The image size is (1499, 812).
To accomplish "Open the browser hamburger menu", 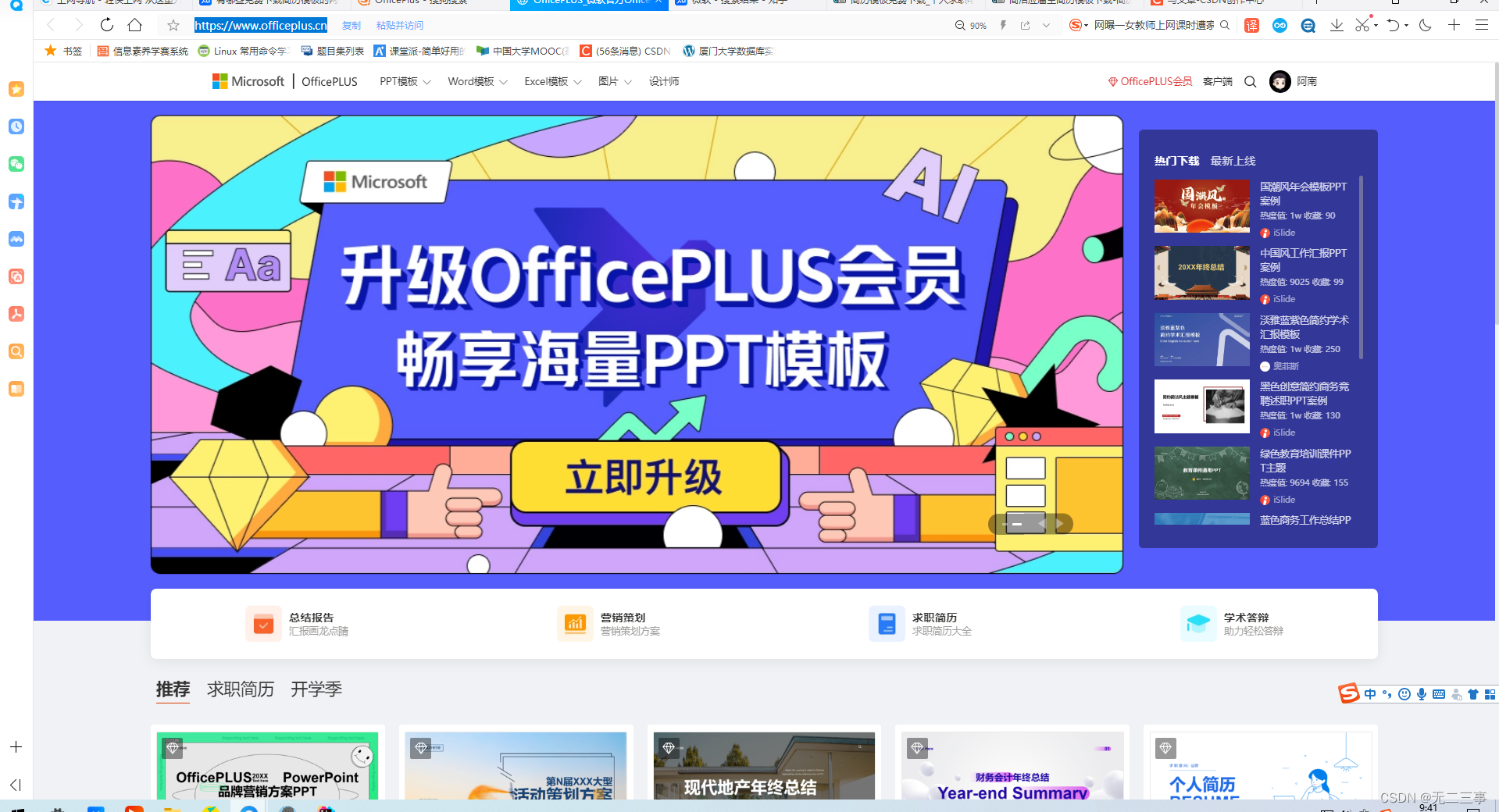I will 1481,25.
